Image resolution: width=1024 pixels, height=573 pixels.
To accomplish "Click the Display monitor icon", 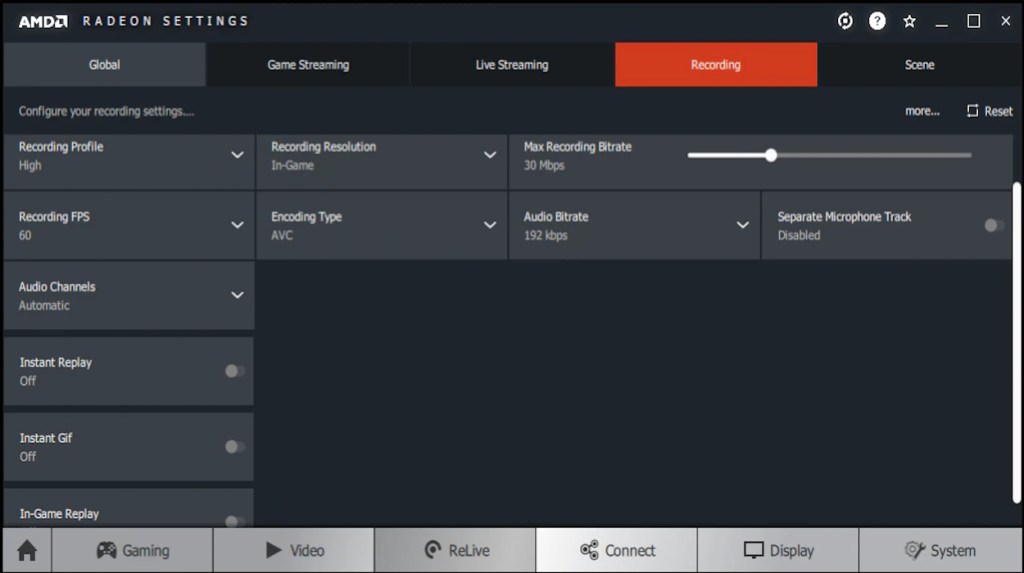I will (x=753, y=550).
